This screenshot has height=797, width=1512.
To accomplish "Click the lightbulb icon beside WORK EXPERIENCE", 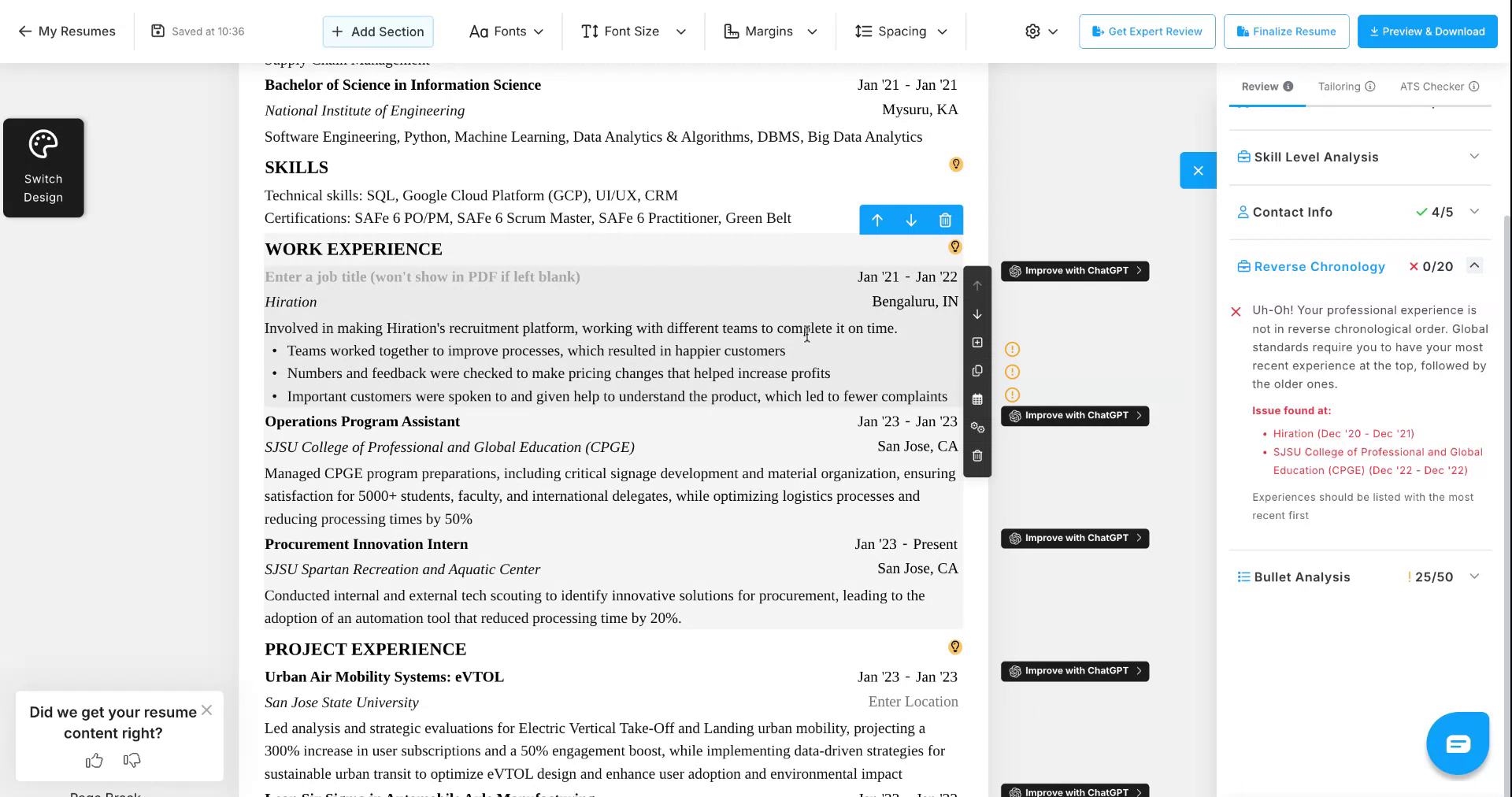I will point(954,247).
